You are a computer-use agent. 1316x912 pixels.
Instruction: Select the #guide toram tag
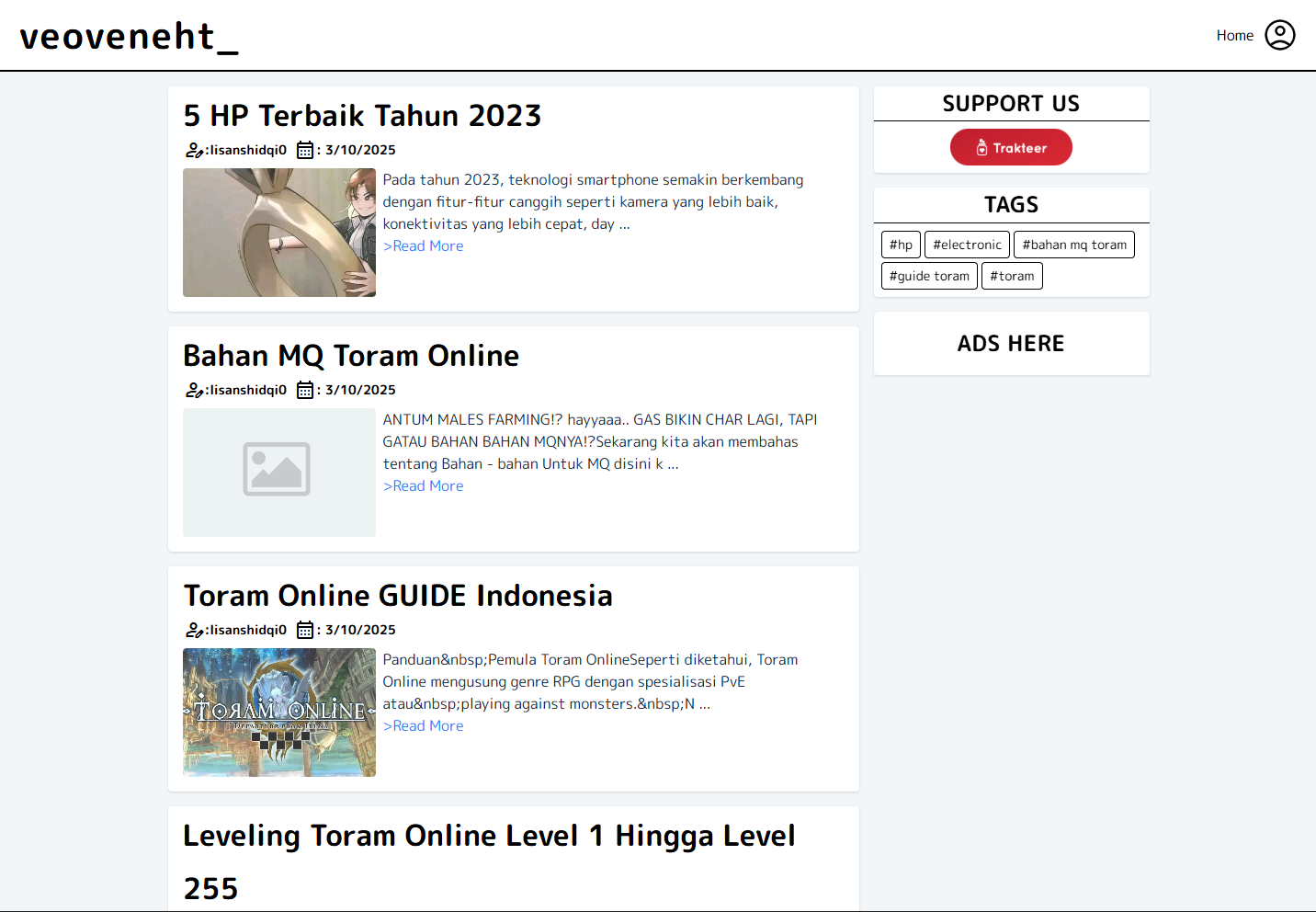[x=929, y=276]
